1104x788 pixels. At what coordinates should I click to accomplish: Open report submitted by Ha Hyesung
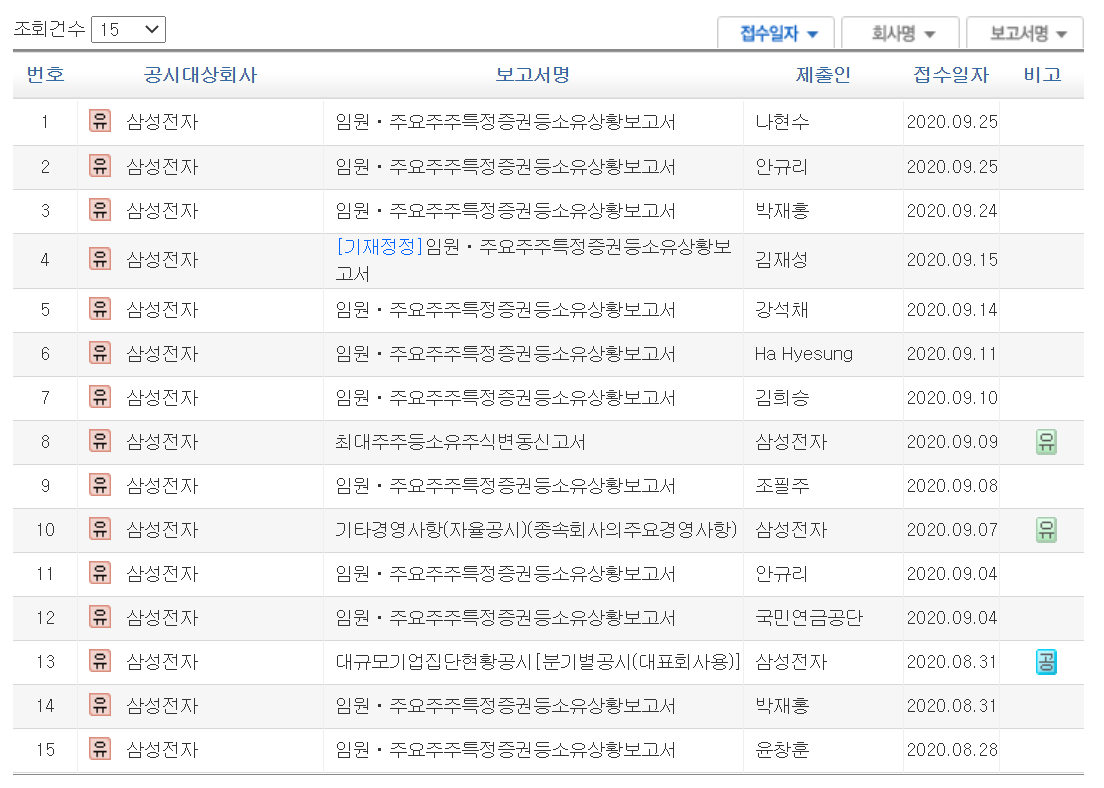(x=506, y=354)
